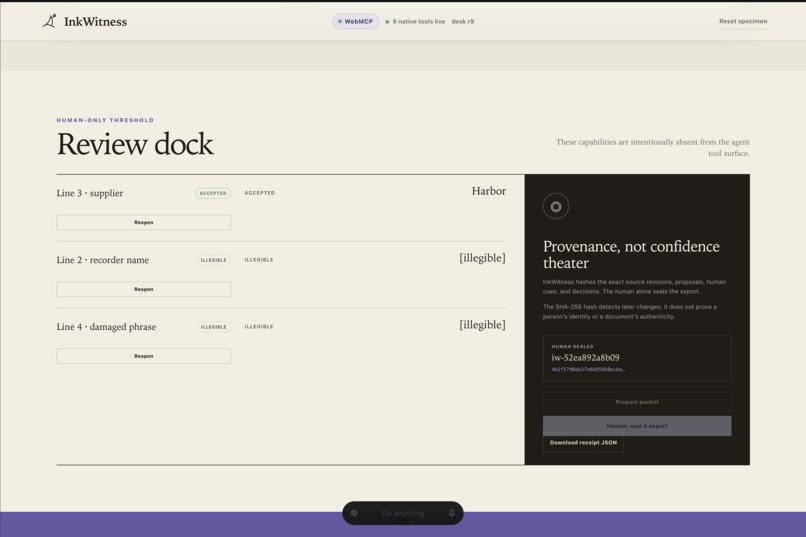806x537 pixels.
Task: Click the circular seal icon in dark panel
Action: tap(556, 207)
